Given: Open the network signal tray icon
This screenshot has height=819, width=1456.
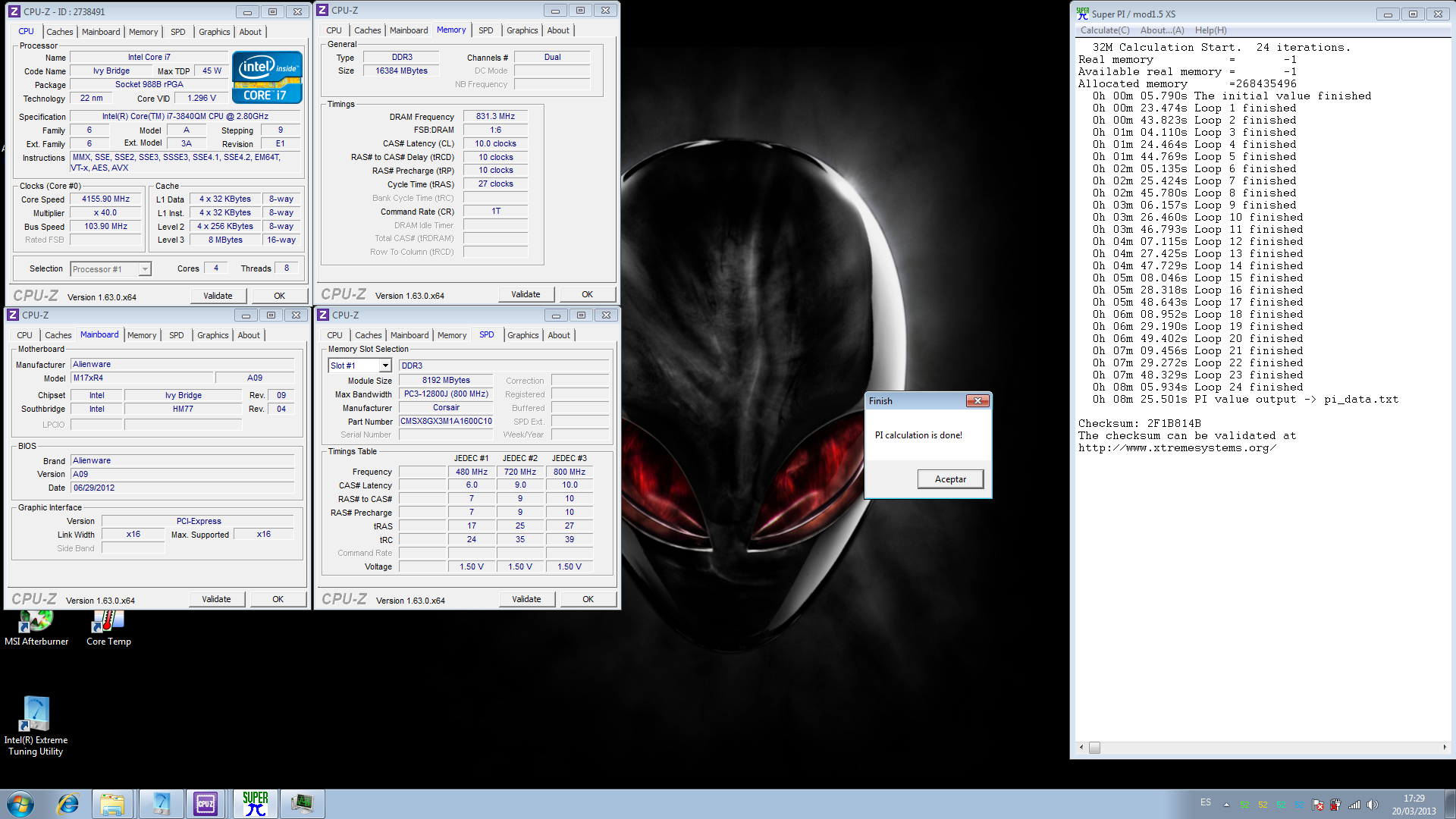Looking at the screenshot, I should pyautogui.click(x=1354, y=805).
